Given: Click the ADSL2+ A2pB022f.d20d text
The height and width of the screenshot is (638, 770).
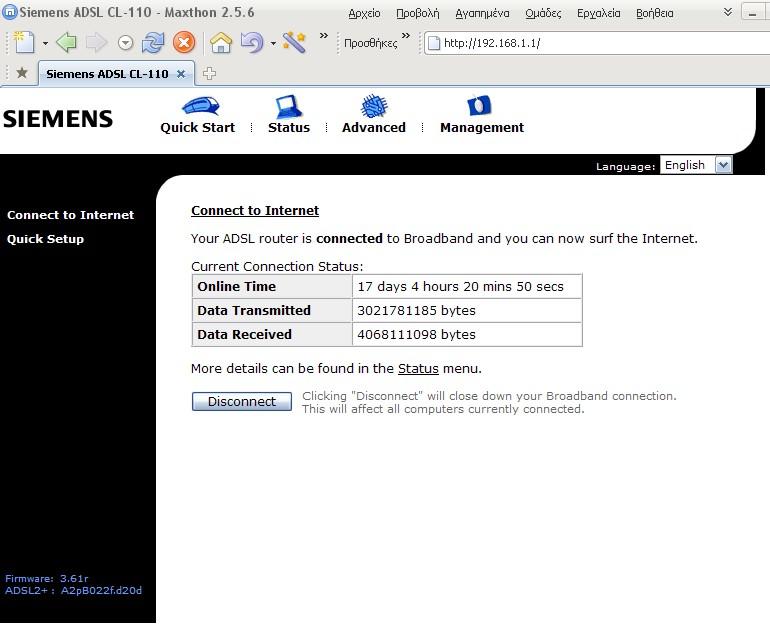Looking at the screenshot, I should pyautogui.click(x=73, y=590).
